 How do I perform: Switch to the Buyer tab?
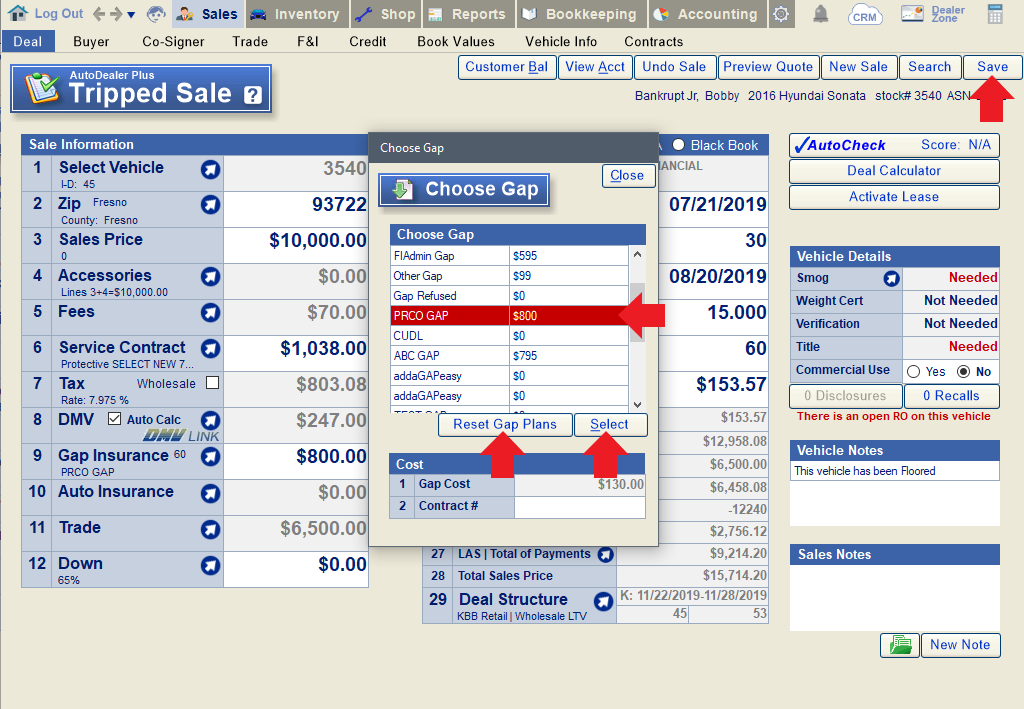click(x=91, y=42)
